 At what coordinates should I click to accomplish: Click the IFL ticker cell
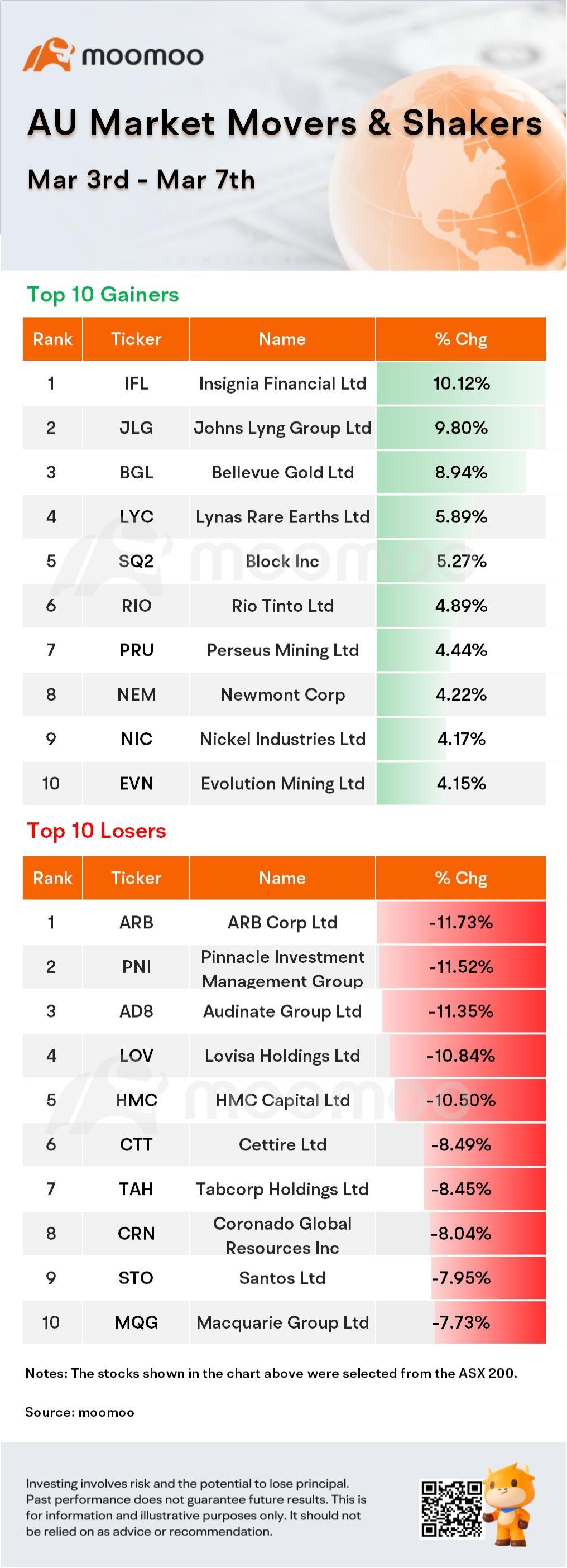point(136,383)
